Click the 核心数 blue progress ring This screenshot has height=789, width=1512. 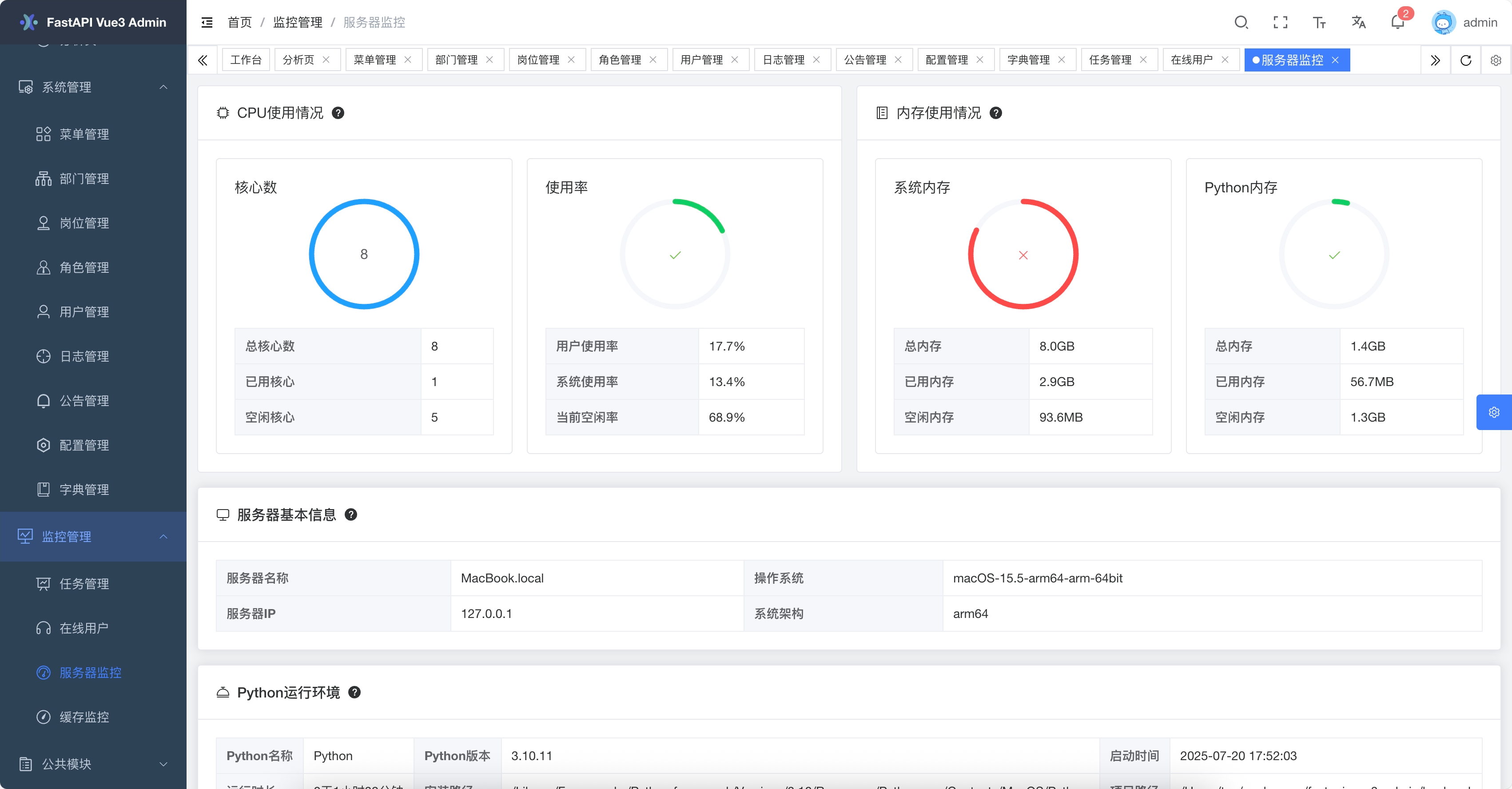coord(364,254)
